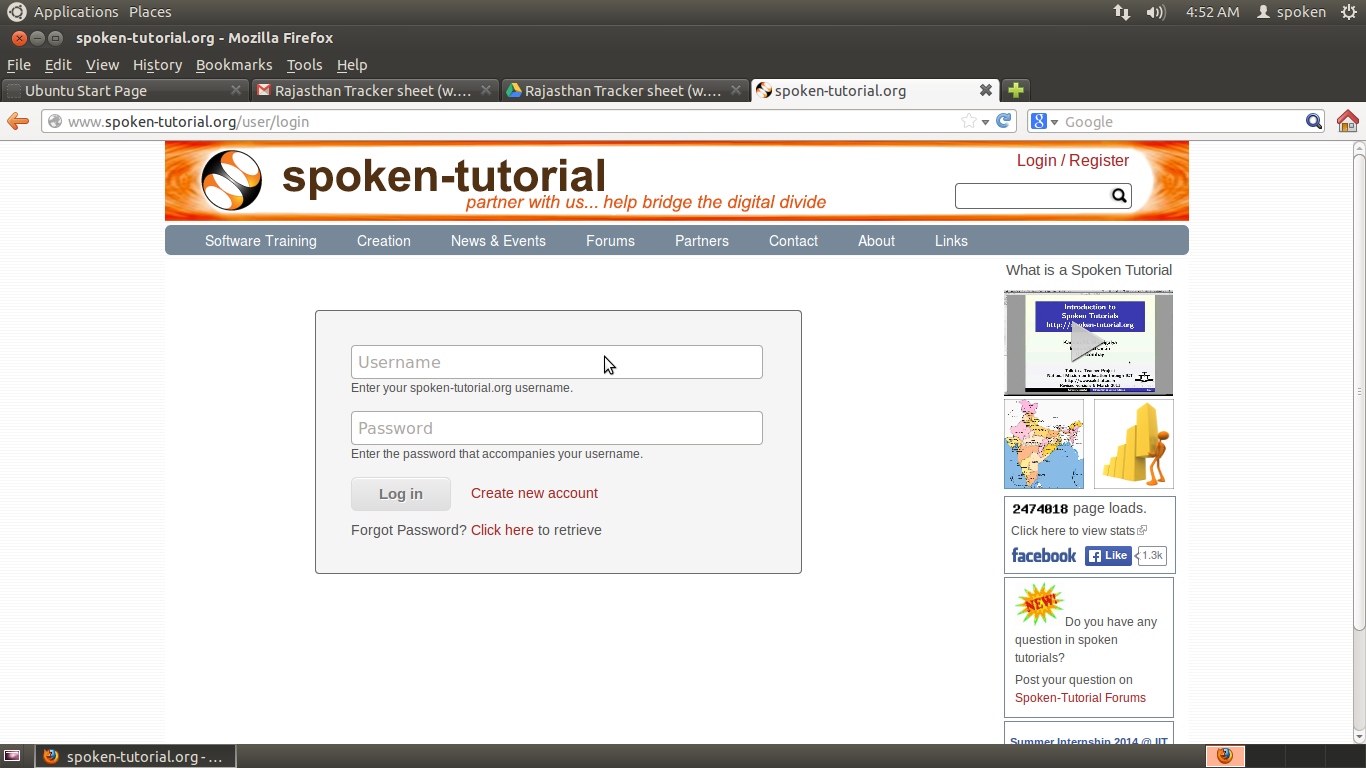Click the spoken-tutorial logo icon
Screen dimensions: 1366x768
[231, 180]
